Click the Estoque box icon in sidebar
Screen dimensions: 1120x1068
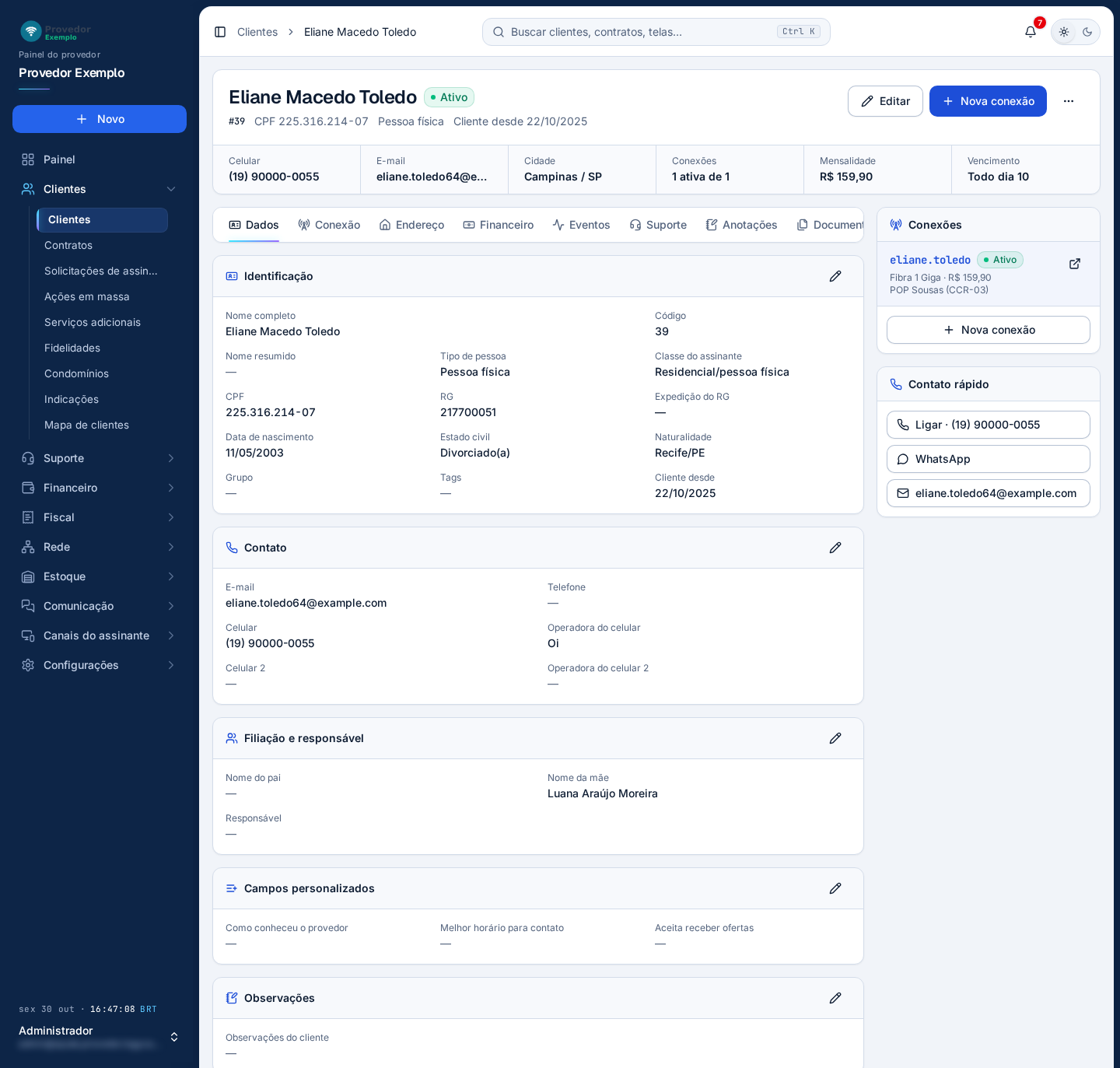point(28,576)
